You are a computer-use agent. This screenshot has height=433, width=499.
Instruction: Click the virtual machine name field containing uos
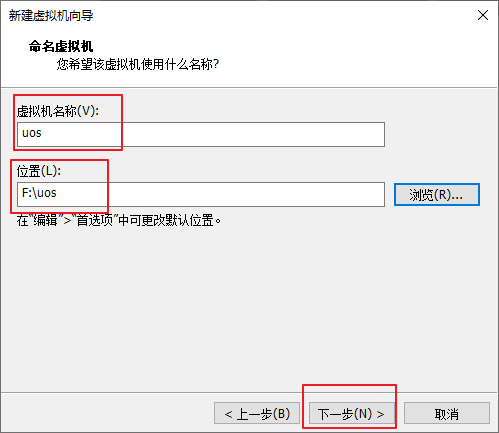pos(201,134)
